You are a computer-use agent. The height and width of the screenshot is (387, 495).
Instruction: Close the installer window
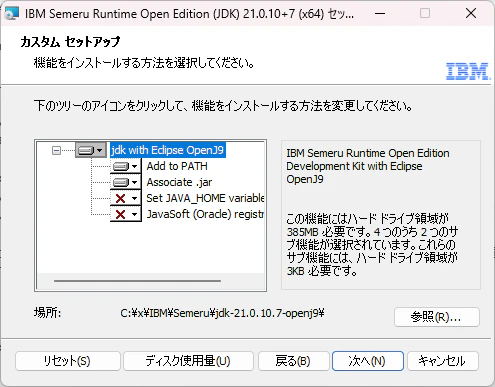(x=471, y=14)
